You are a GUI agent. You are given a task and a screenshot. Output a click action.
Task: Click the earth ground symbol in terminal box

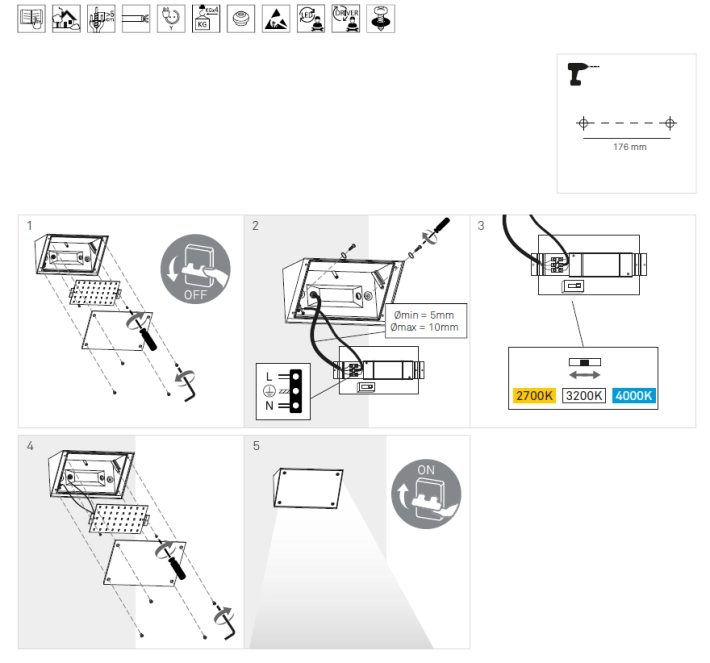[x=269, y=391]
